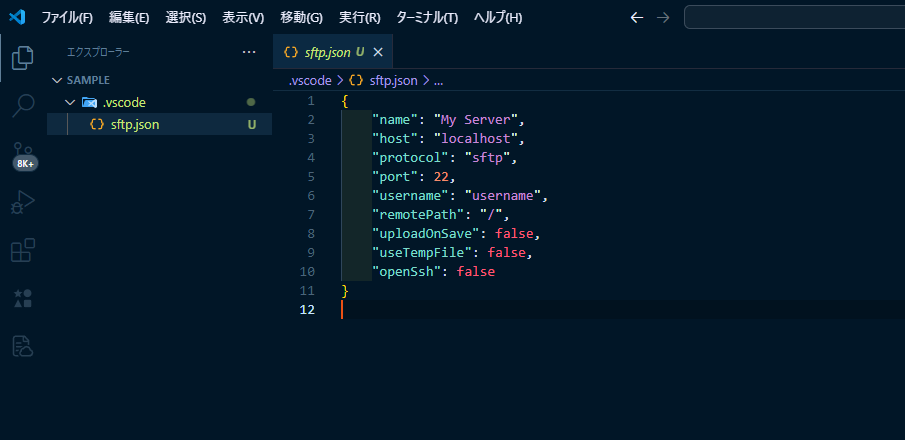
Task: Close the sftp.json editor tab
Action: [378, 52]
